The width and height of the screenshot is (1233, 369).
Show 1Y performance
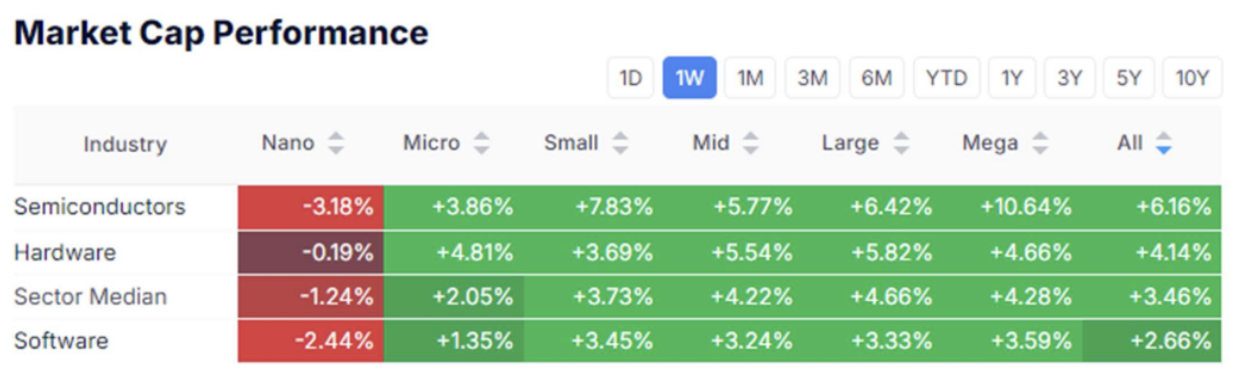(1012, 78)
